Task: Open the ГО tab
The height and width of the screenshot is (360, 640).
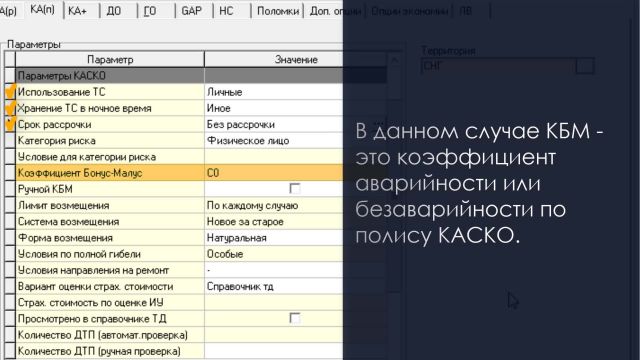Action: [x=150, y=11]
